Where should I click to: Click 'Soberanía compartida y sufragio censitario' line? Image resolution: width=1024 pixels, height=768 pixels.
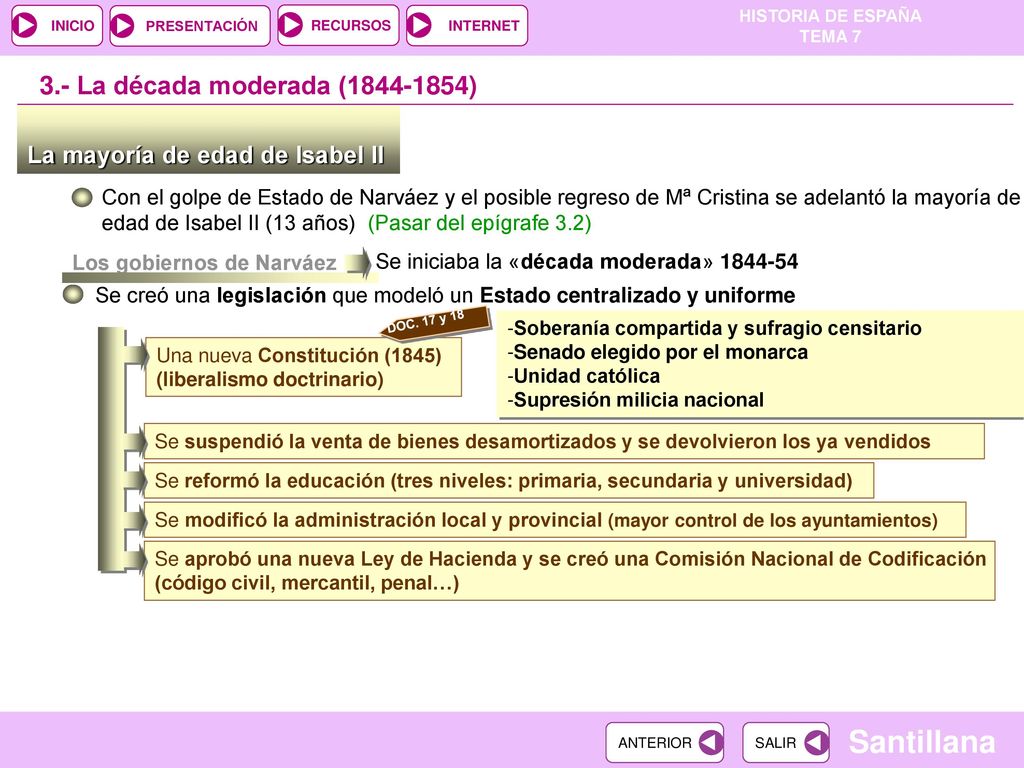(x=714, y=328)
